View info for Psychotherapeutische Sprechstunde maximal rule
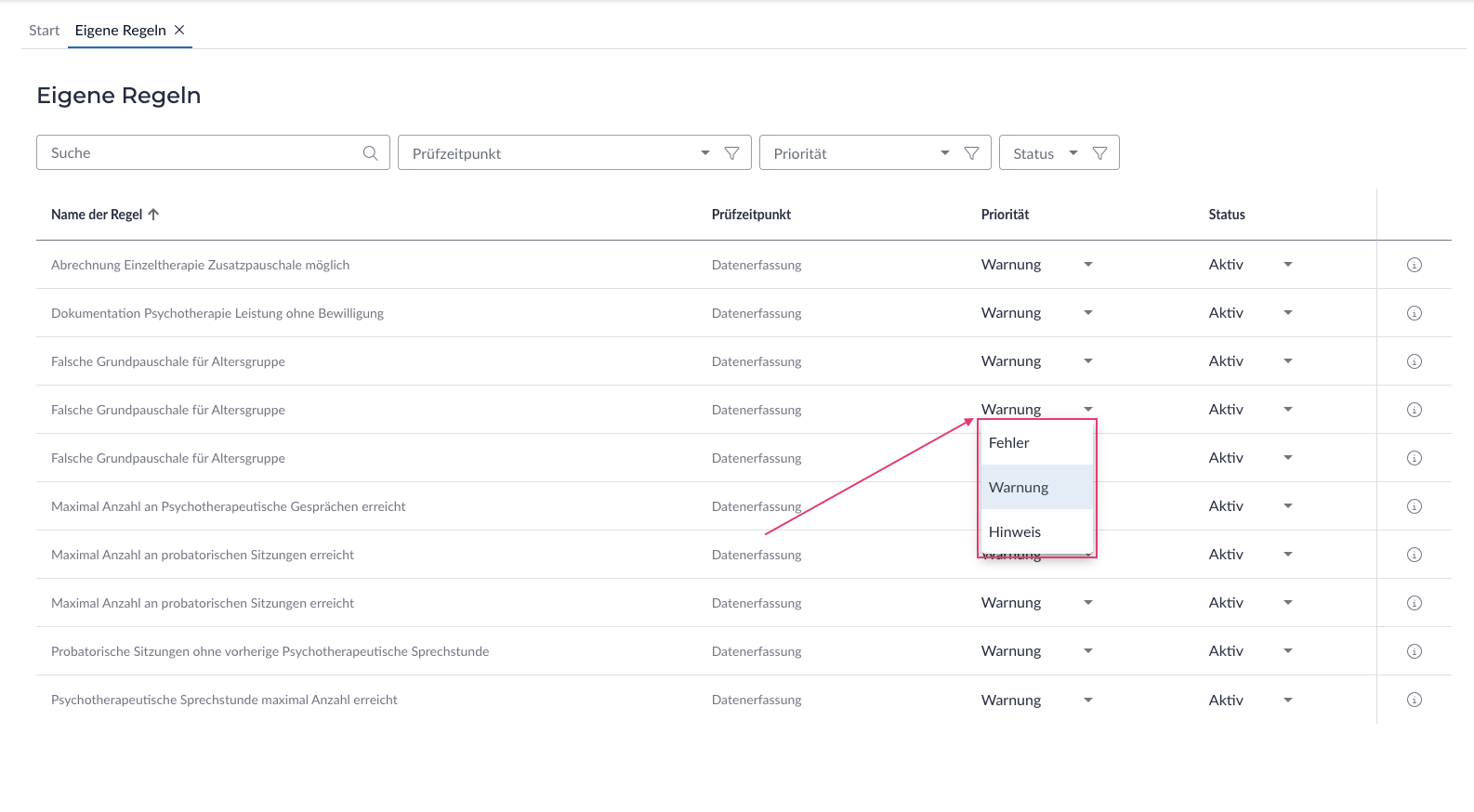Image resolution: width=1474 pixels, height=812 pixels. [1414, 700]
